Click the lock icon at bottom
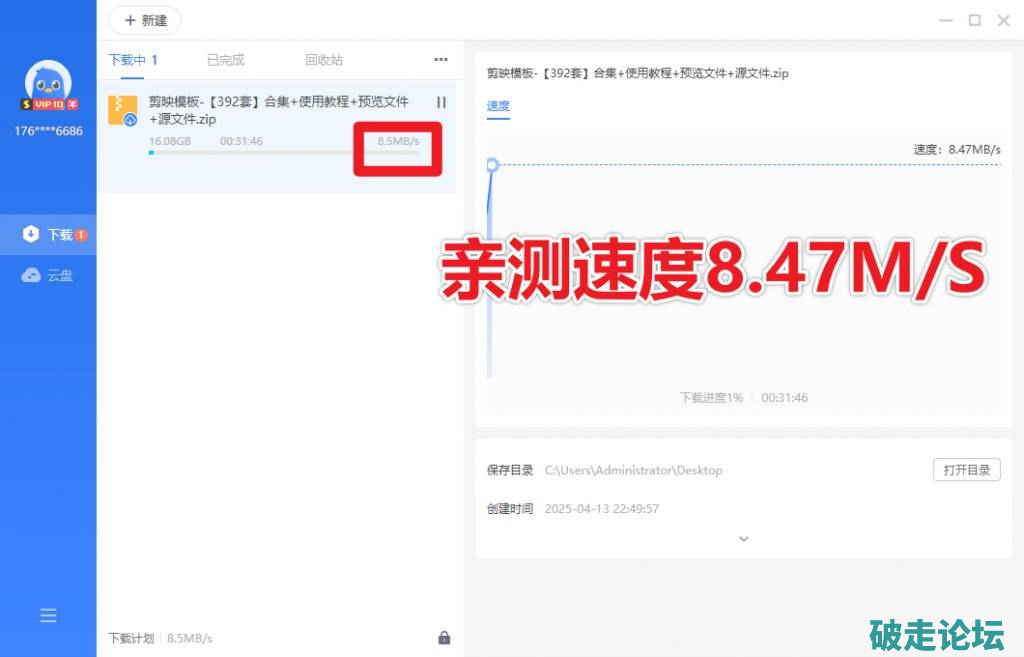Viewport: 1024px width, 657px height. [444, 638]
